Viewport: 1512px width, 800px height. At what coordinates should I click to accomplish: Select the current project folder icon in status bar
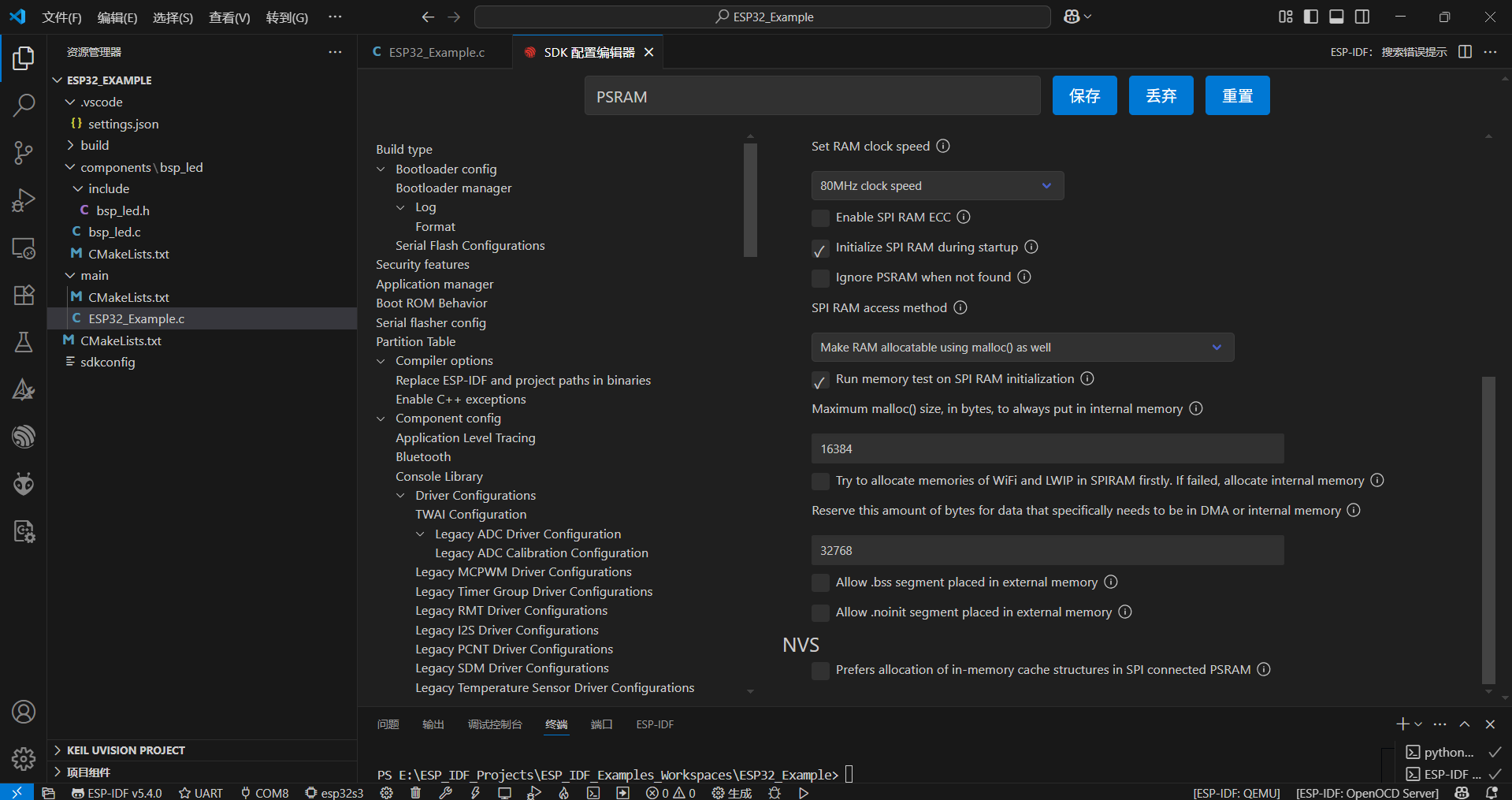(48, 793)
